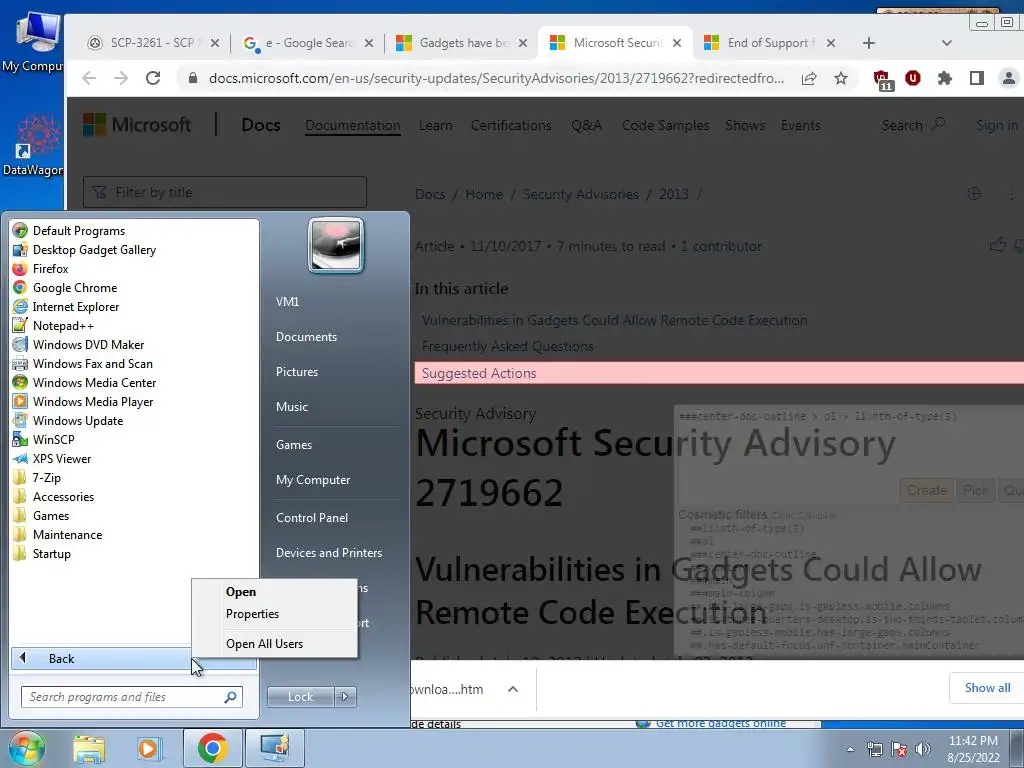This screenshot has height=768, width=1024.
Task: Open My Computer from the Start menu
Action: click(x=313, y=479)
